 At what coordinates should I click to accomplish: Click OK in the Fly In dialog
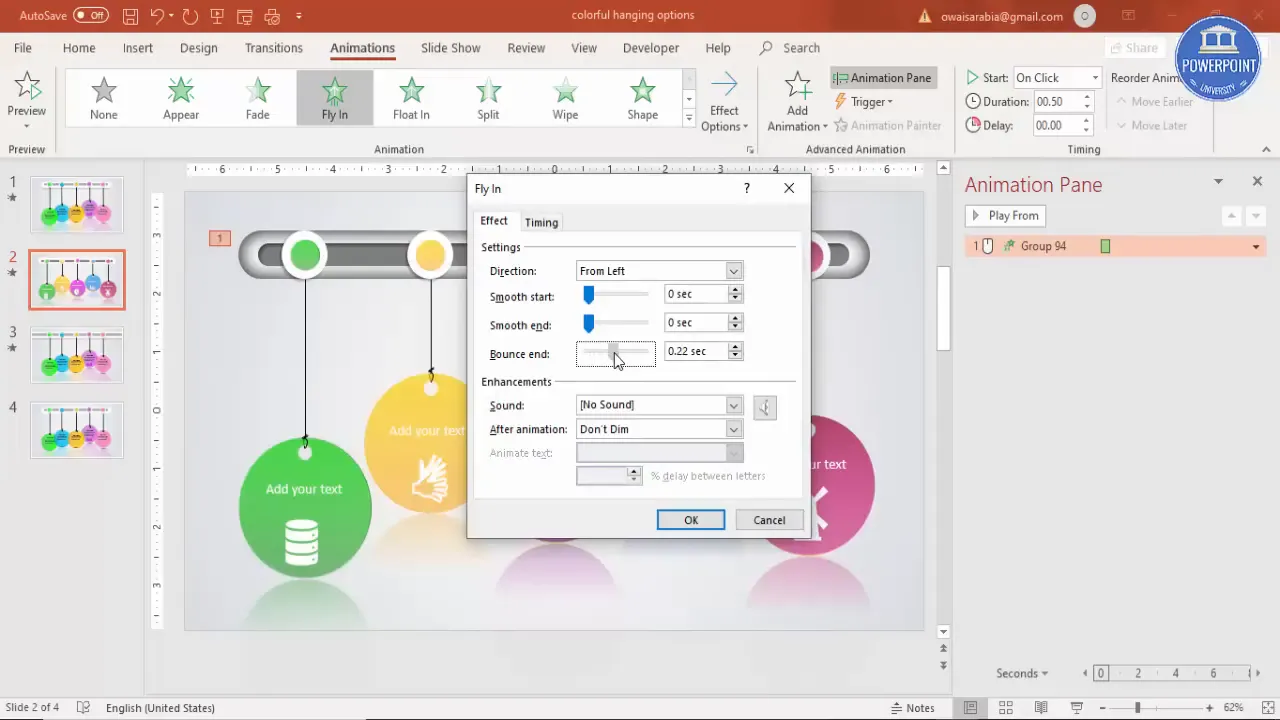pyautogui.click(x=691, y=520)
